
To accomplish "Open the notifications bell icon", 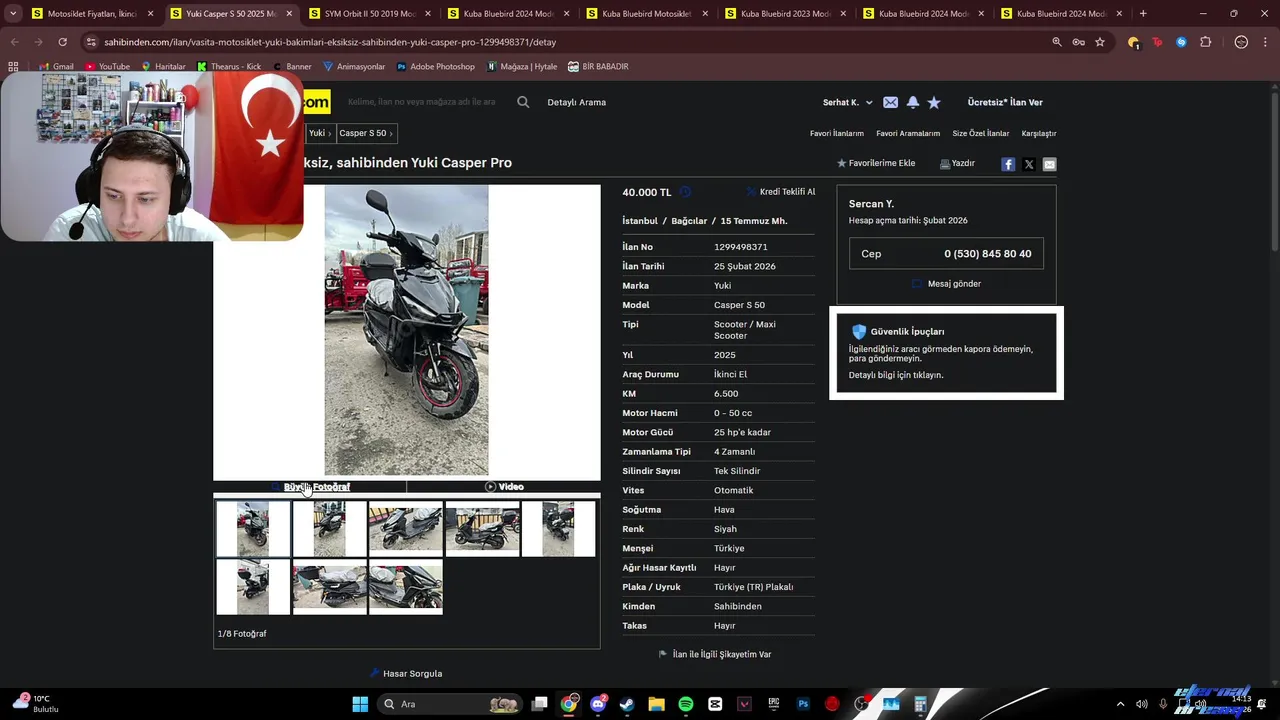I will point(912,102).
